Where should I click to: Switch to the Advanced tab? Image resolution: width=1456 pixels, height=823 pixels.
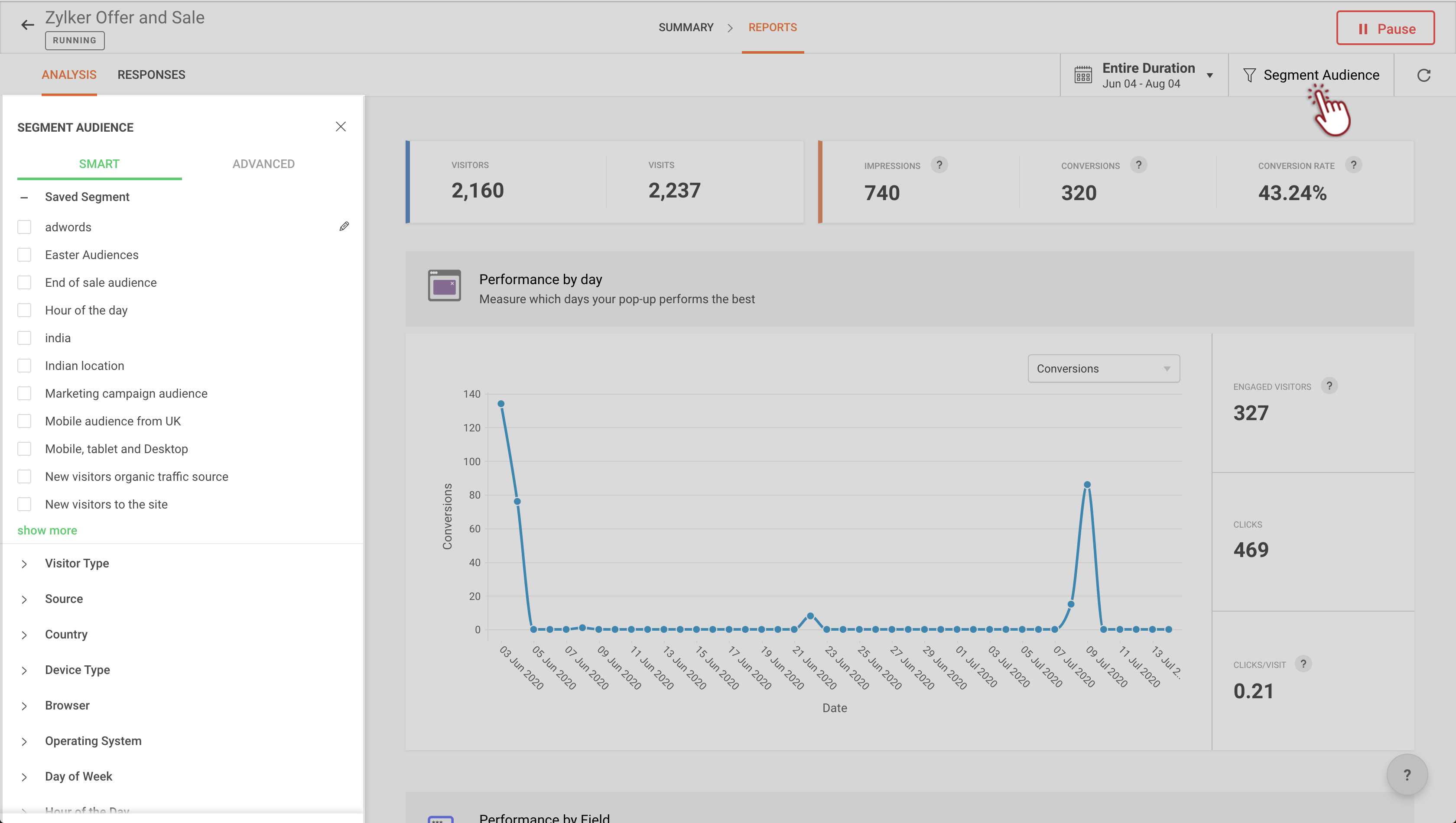click(x=263, y=164)
